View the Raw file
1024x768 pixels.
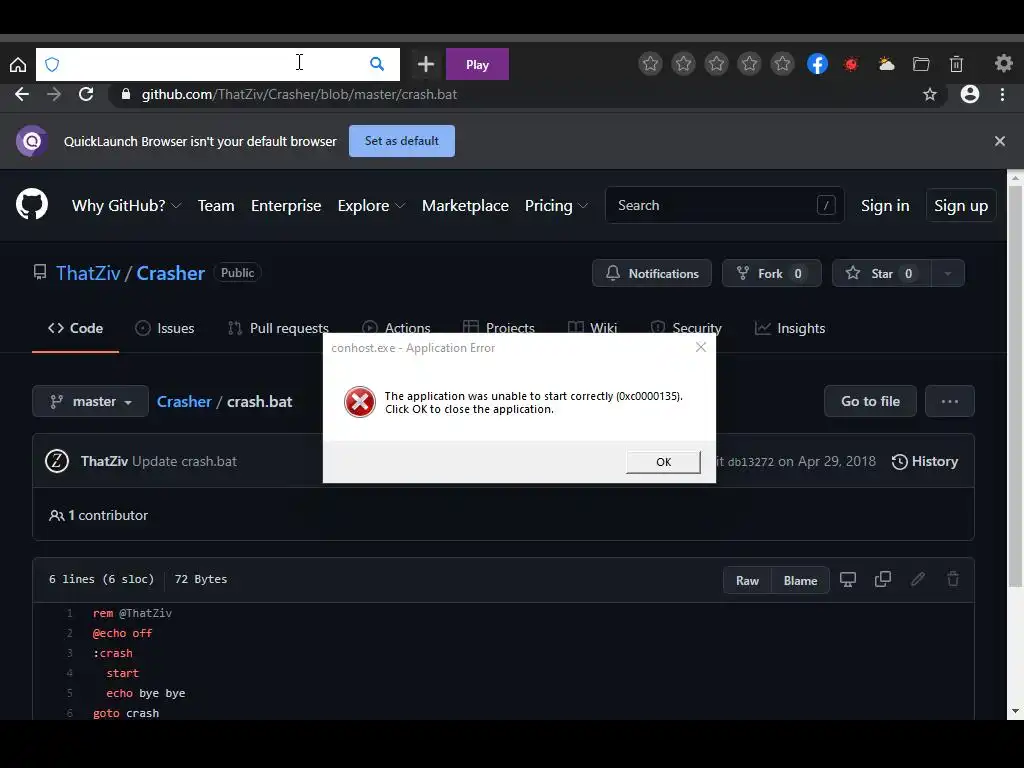coord(748,581)
